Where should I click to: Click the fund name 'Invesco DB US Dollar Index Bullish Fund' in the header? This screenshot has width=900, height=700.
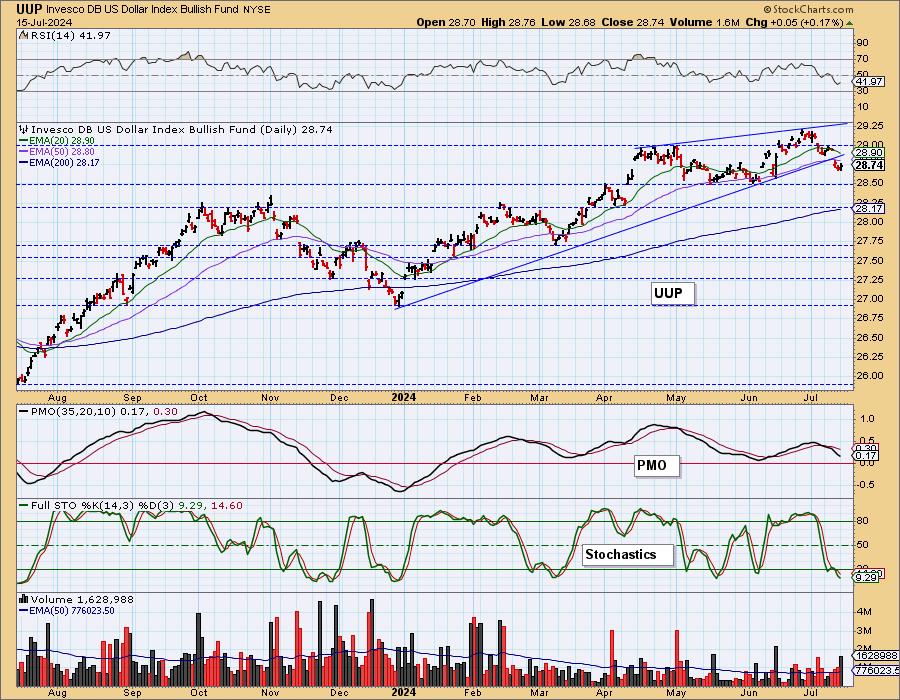coord(142,10)
